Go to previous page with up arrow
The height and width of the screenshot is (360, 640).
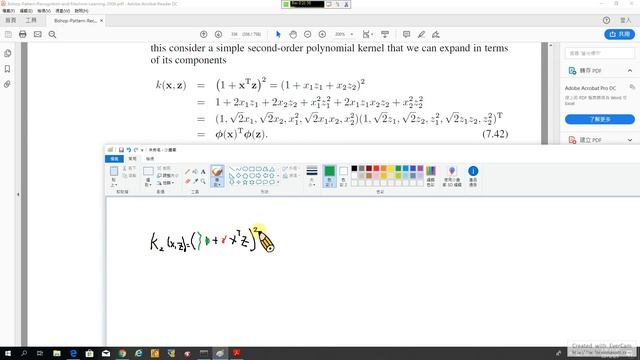click(x=203, y=34)
